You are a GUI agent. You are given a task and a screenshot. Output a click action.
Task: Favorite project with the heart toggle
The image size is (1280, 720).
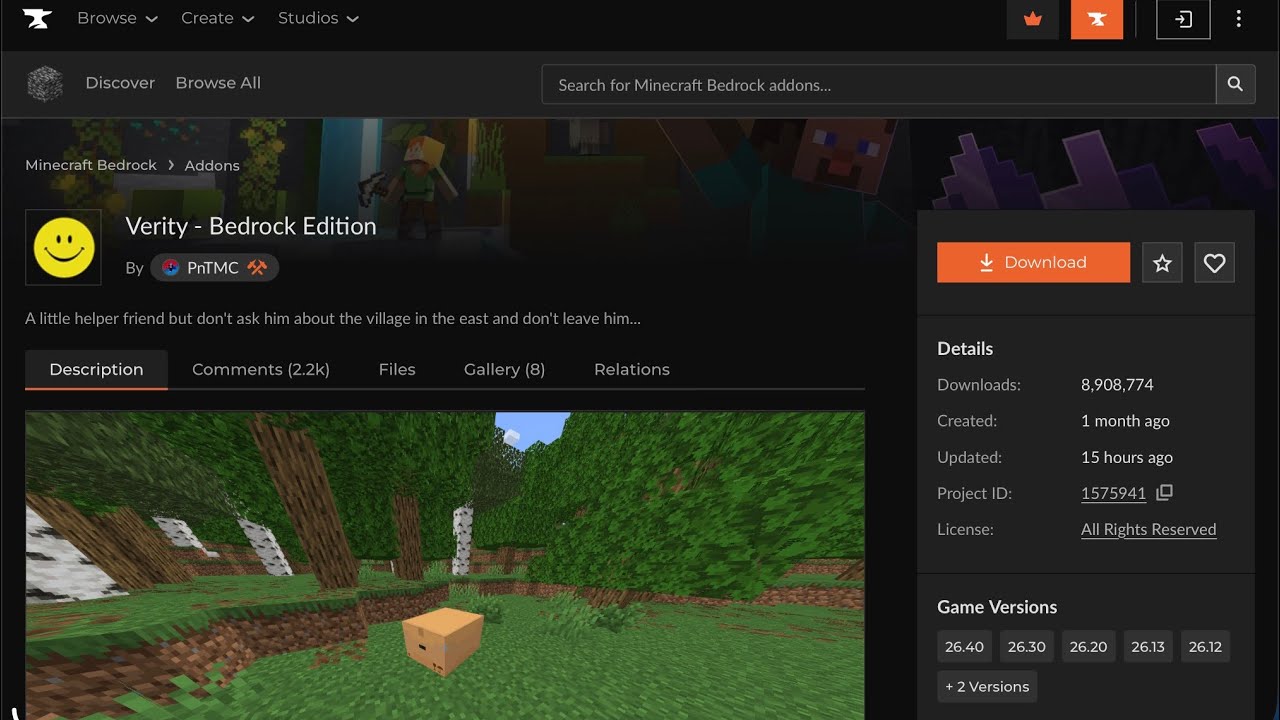[1214, 263]
